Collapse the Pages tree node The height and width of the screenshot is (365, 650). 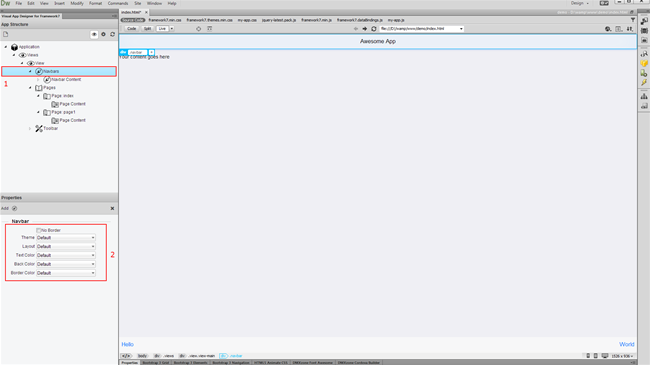click(x=30, y=88)
